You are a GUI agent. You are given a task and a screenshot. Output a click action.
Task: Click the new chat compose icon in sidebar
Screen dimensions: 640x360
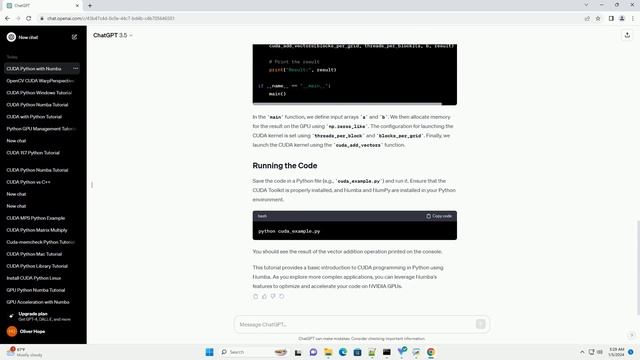coord(74,37)
